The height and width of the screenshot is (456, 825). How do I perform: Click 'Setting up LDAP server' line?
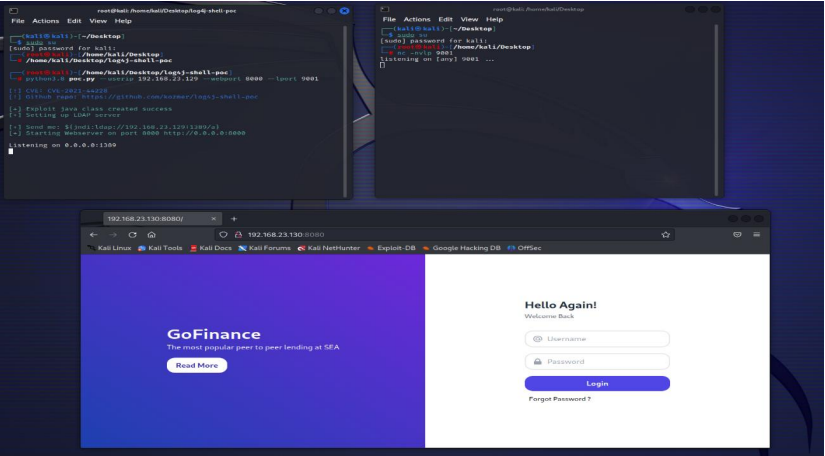pos(65,115)
